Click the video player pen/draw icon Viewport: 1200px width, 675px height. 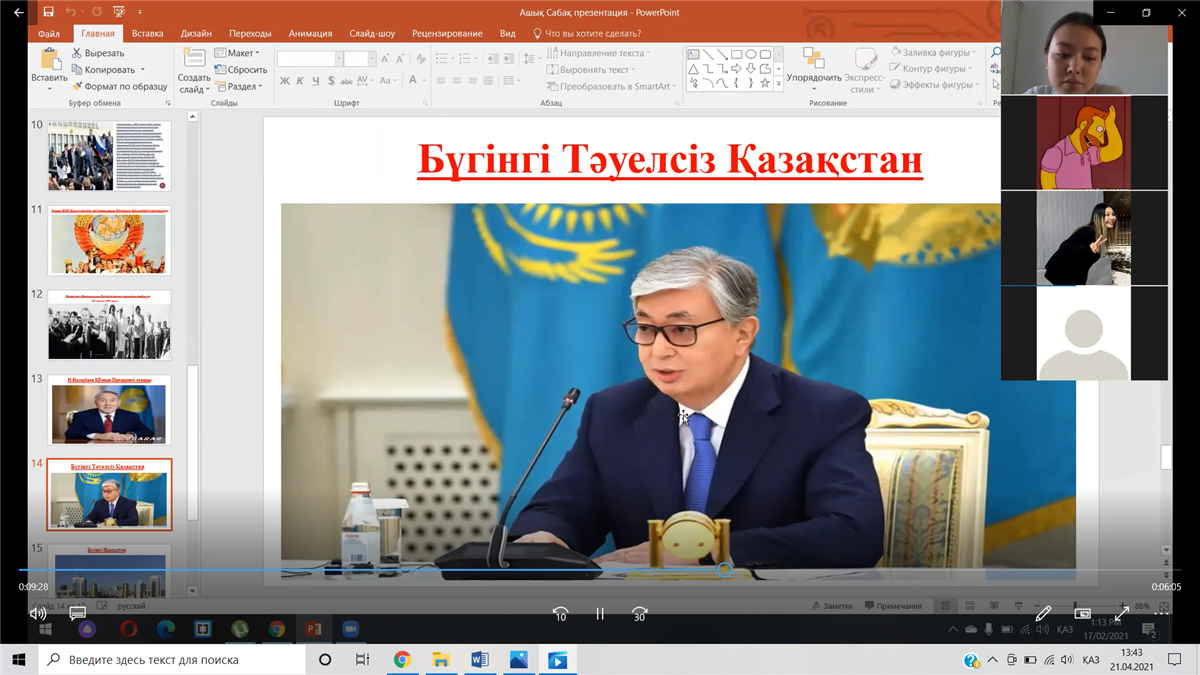click(x=1043, y=613)
